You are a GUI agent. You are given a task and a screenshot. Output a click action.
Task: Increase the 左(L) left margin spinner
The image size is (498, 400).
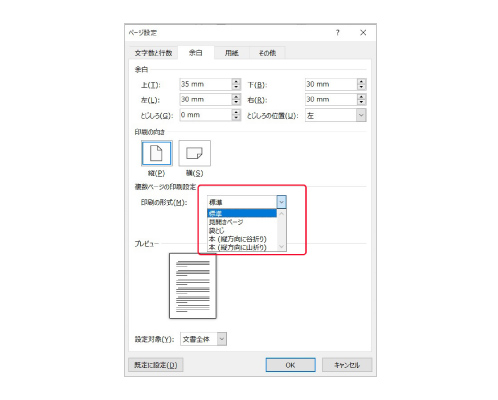[236, 97]
